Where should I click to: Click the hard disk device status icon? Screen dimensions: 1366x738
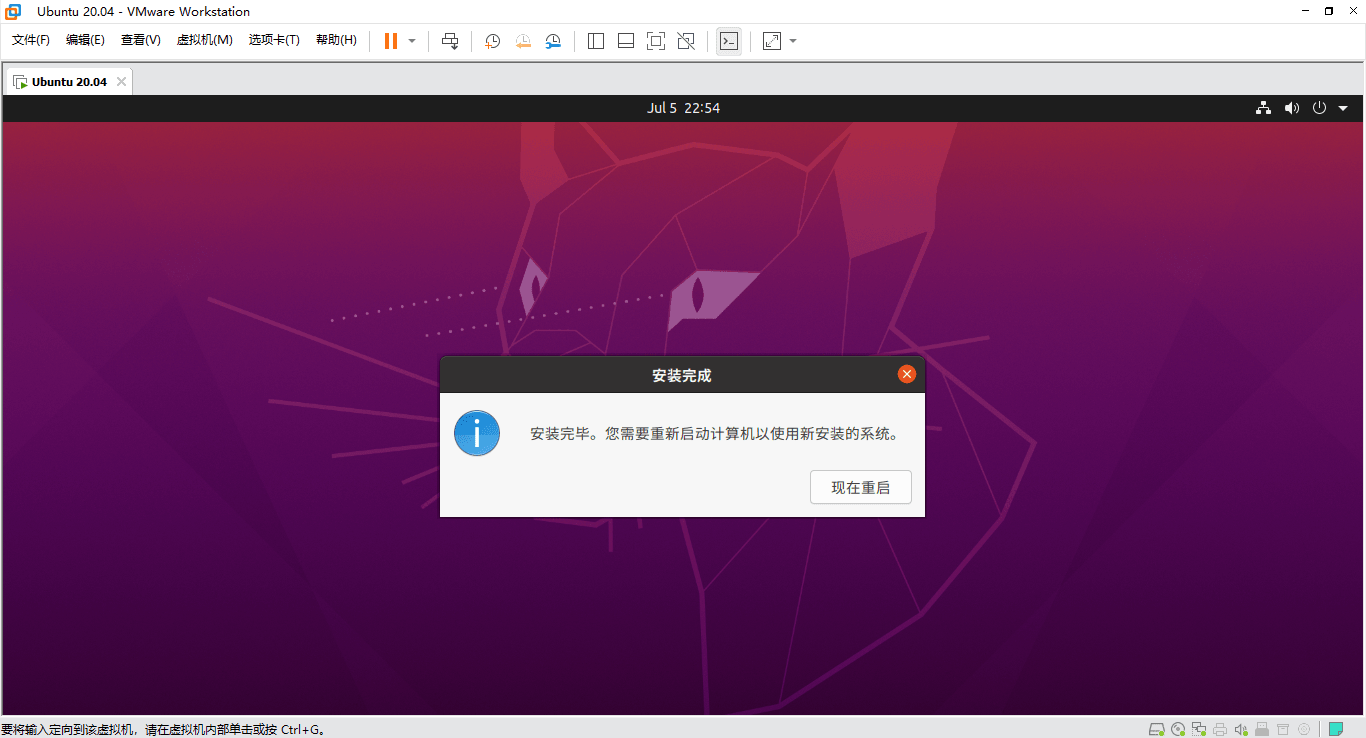pos(1157,729)
